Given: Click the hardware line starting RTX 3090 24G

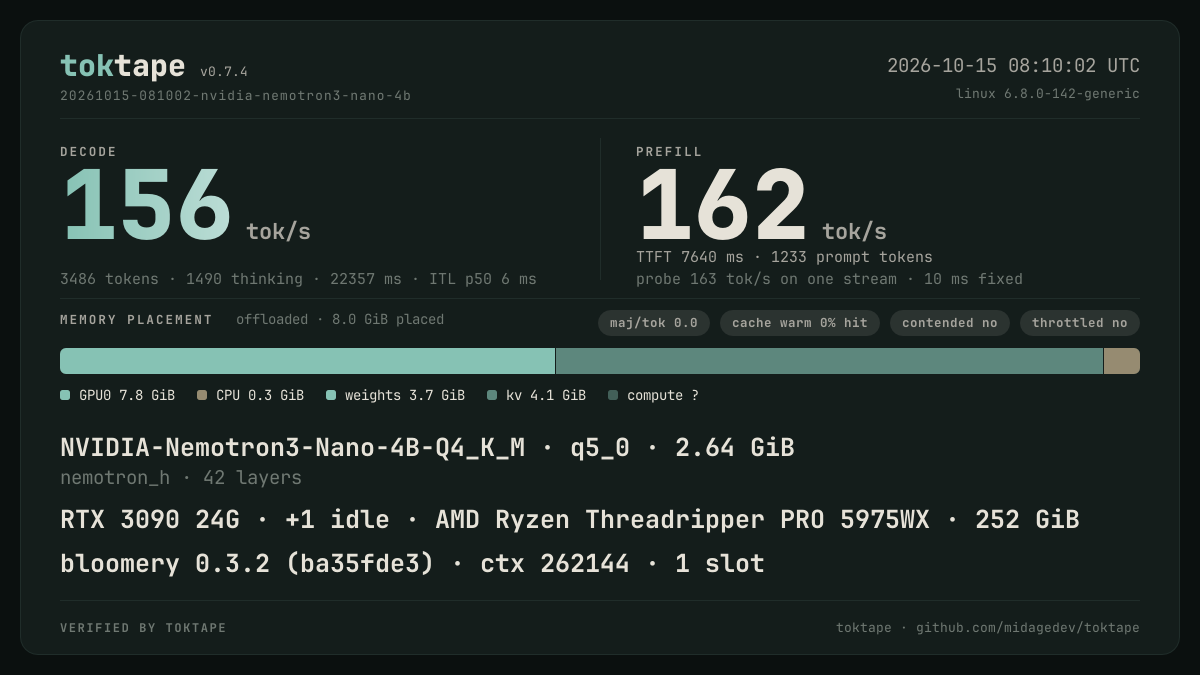Looking at the screenshot, I should 570,520.
